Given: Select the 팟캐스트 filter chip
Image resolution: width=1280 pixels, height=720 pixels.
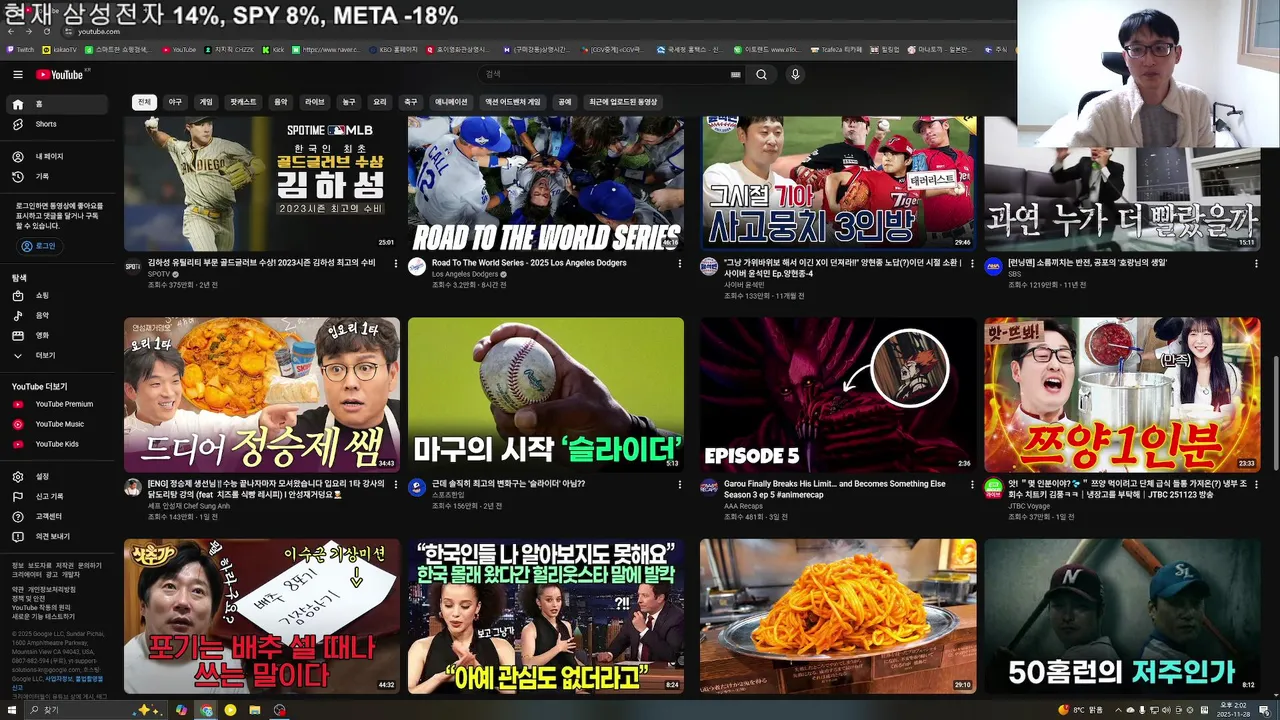Looking at the screenshot, I should click(243, 102).
